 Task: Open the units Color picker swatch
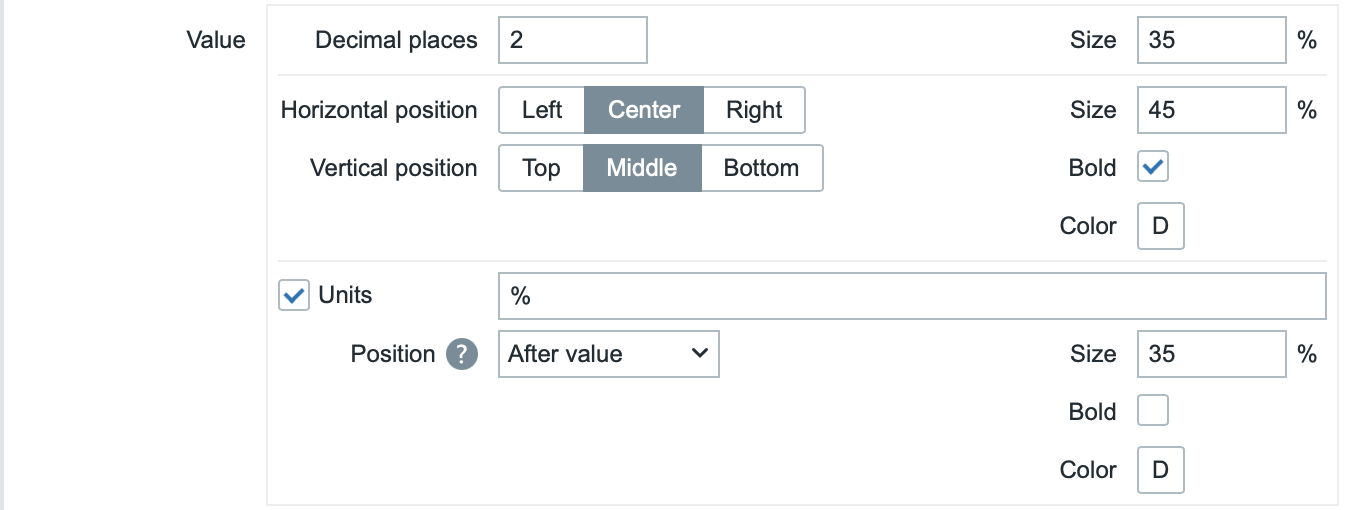[1160, 470]
